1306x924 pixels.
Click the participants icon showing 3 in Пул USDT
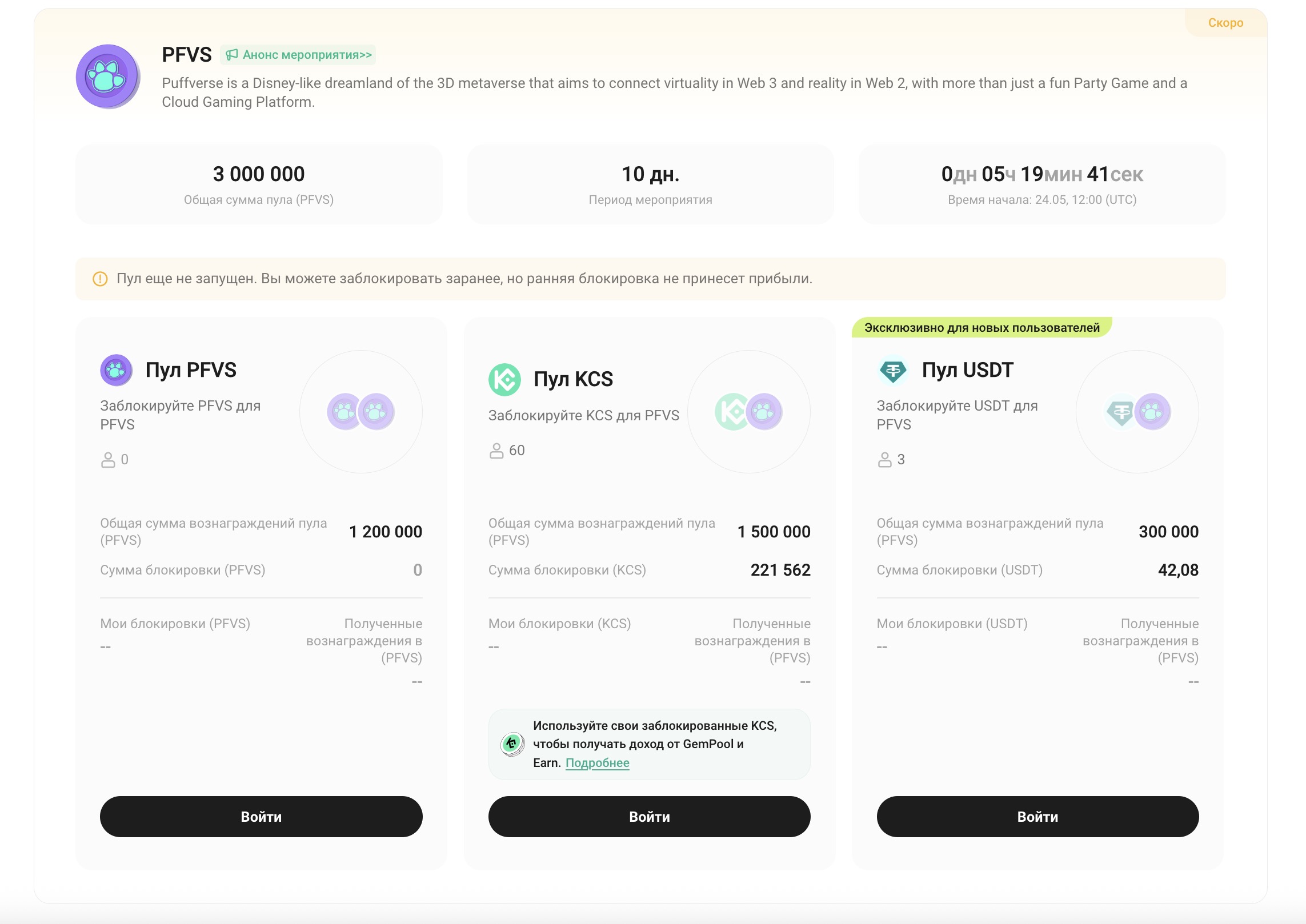[x=884, y=460]
